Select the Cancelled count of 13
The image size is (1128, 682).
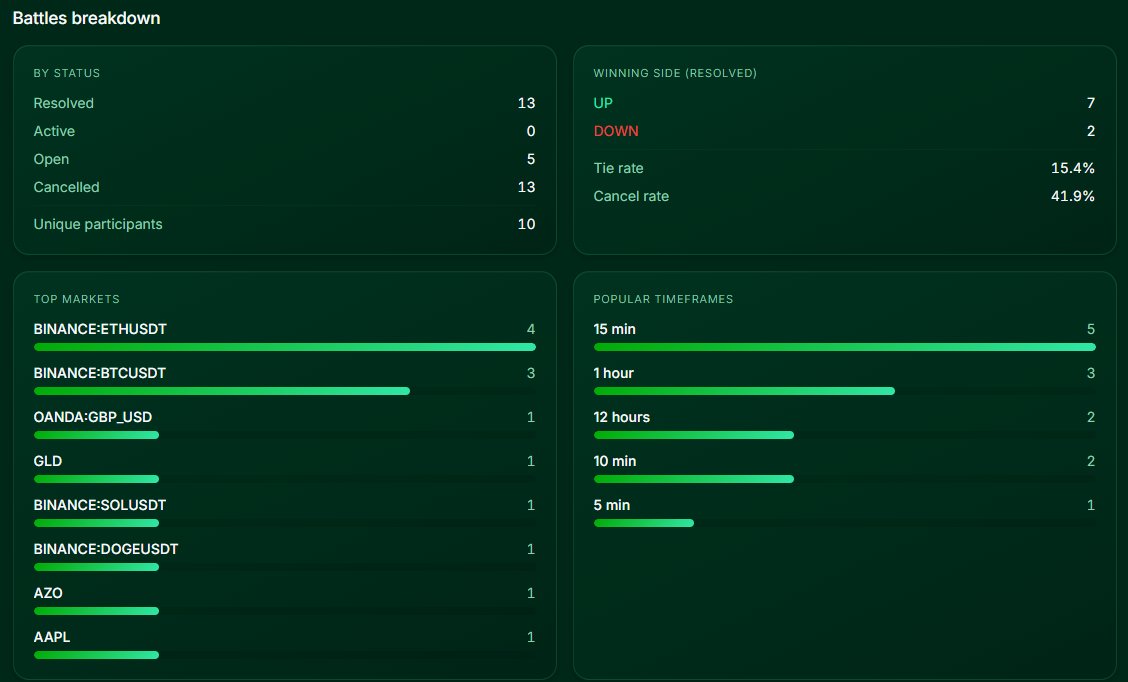click(526, 187)
